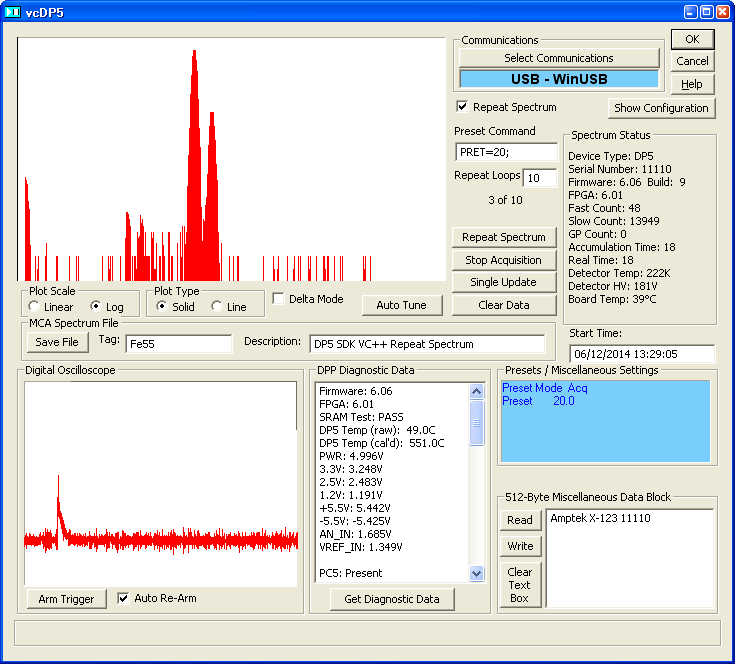The image size is (735, 664).
Task: Click Clear Text Box button
Action: point(520,585)
